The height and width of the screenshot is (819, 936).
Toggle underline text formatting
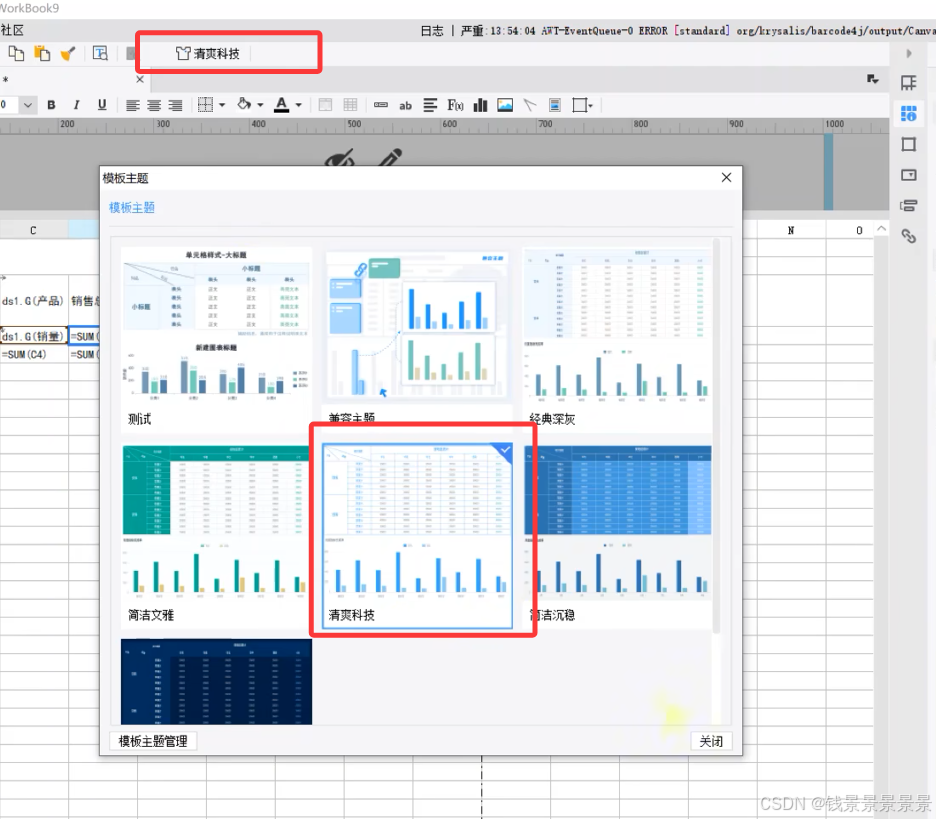pyautogui.click(x=102, y=105)
